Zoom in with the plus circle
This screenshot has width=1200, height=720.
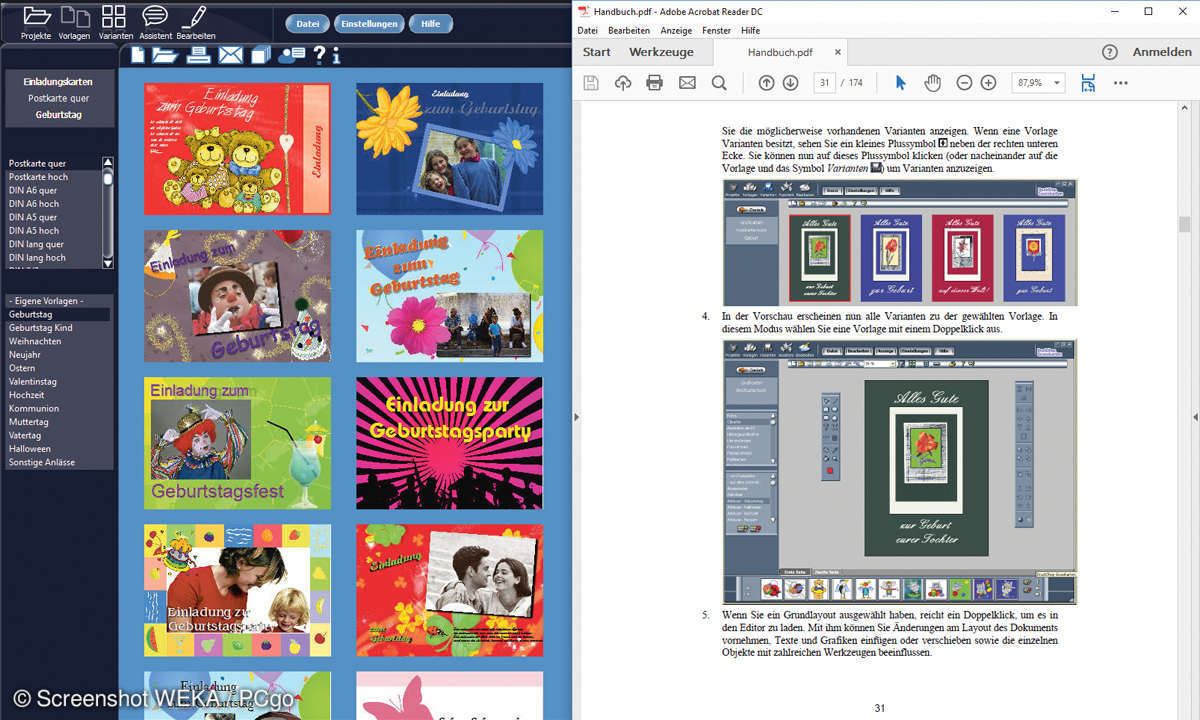[988, 83]
